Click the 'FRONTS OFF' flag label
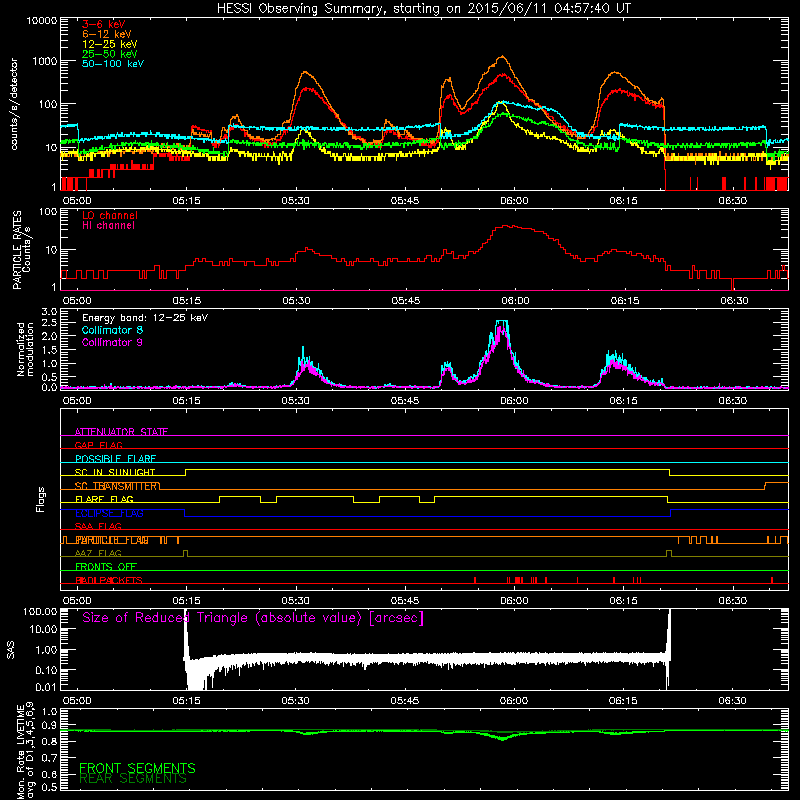The image size is (800, 800). pyautogui.click(x=106, y=567)
